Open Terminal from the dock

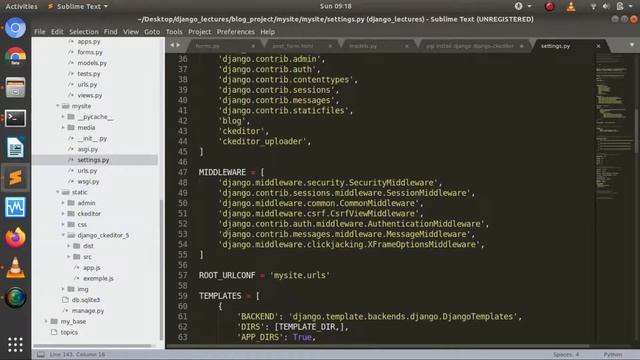15,118
